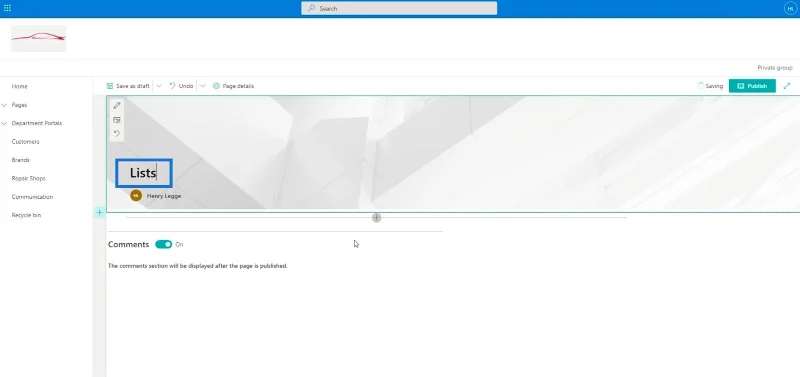Screen dimensions: 800x377
Task: Click the expand content double-arrow icon
Action: [x=787, y=86]
